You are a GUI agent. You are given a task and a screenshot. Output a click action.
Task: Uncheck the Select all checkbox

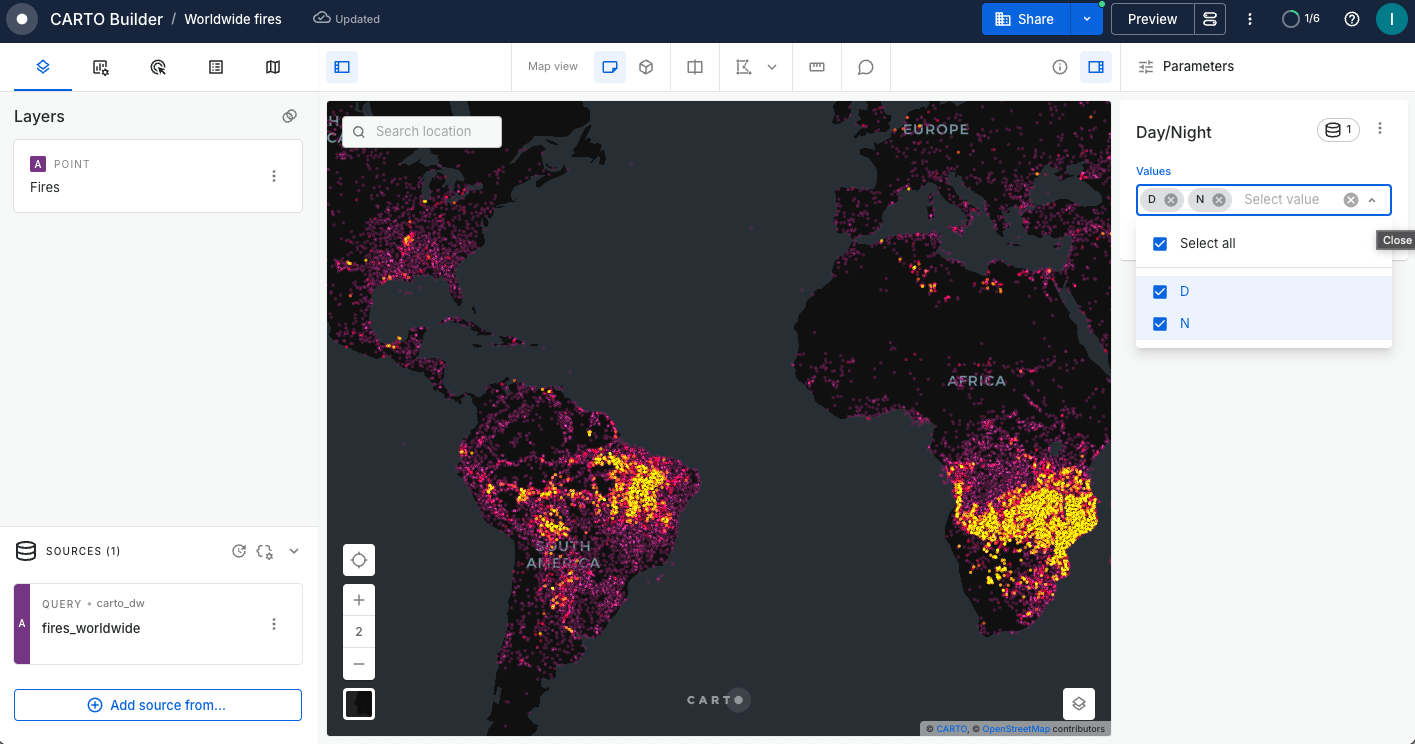coord(1160,244)
